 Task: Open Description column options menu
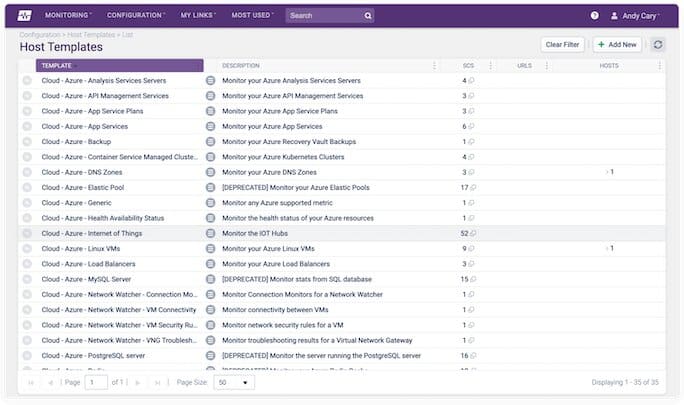[434, 65]
